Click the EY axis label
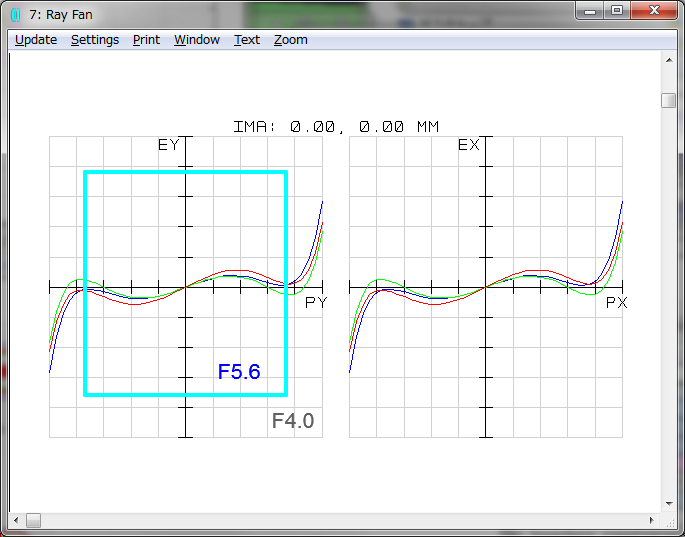685x537 pixels. (x=169, y=145)
